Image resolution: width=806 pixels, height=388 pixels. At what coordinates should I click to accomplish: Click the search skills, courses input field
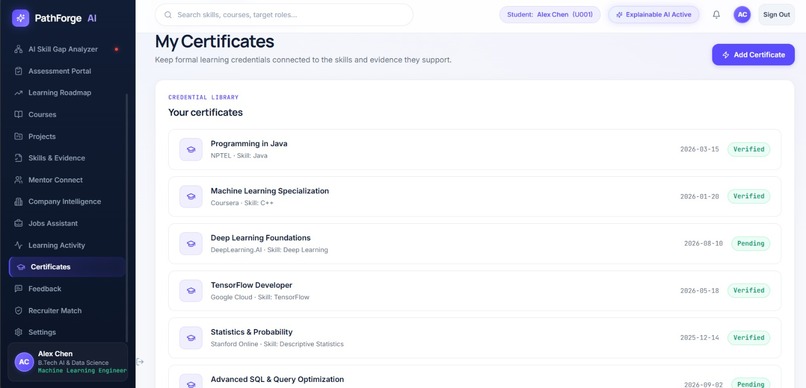coord(284,15)
